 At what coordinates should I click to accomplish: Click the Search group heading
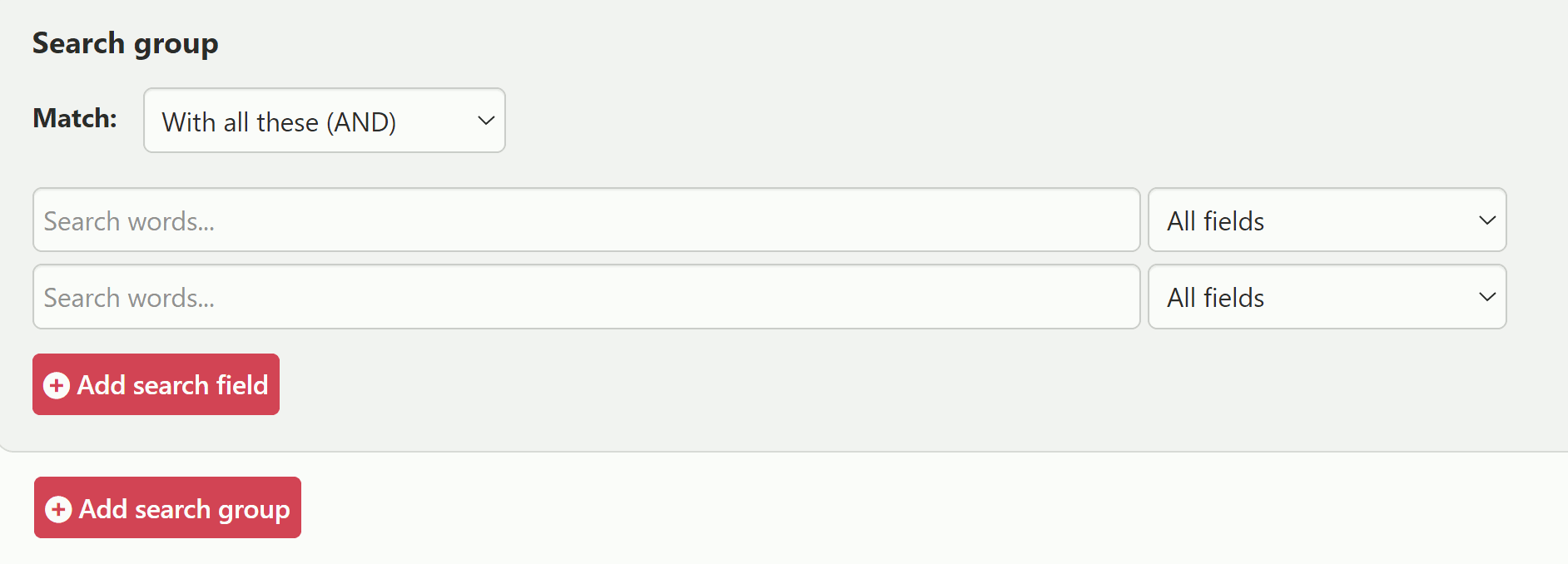click(125, 43)
